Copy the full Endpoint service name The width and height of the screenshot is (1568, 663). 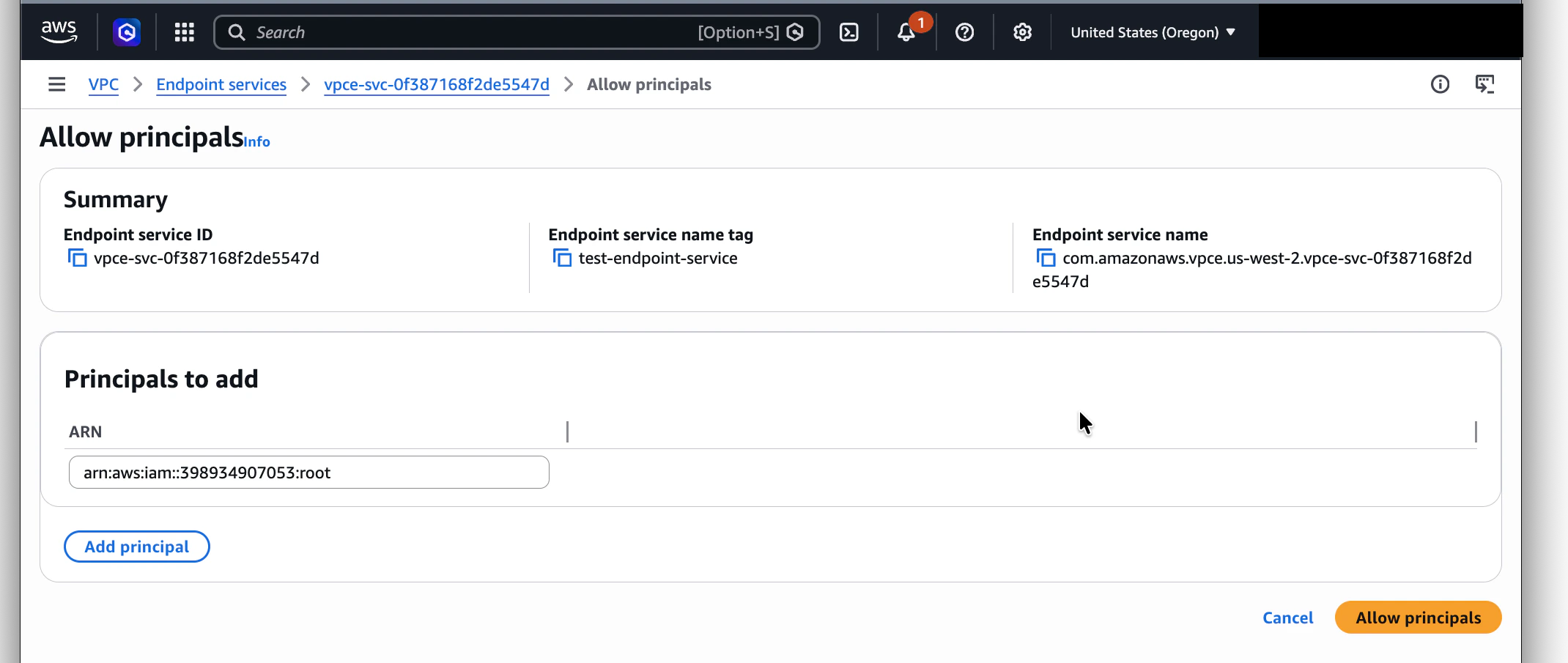click(1044, 258)
